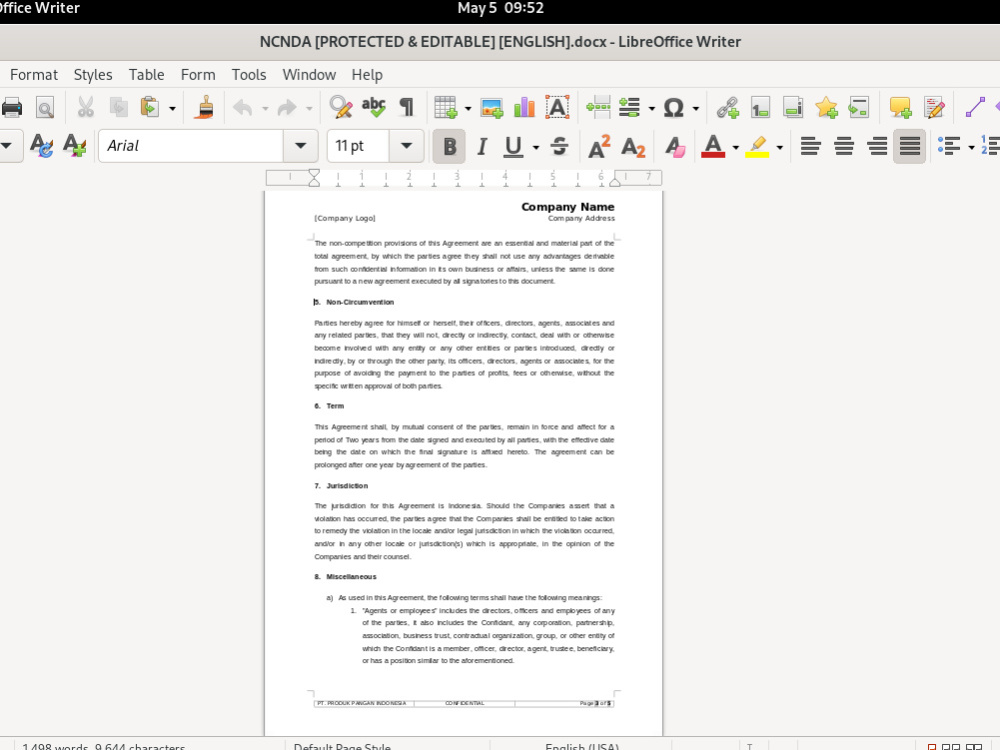This screenshot has height=750, width=1000.
Task: Open Find and Replace
Action: click(x=341, y=108)
